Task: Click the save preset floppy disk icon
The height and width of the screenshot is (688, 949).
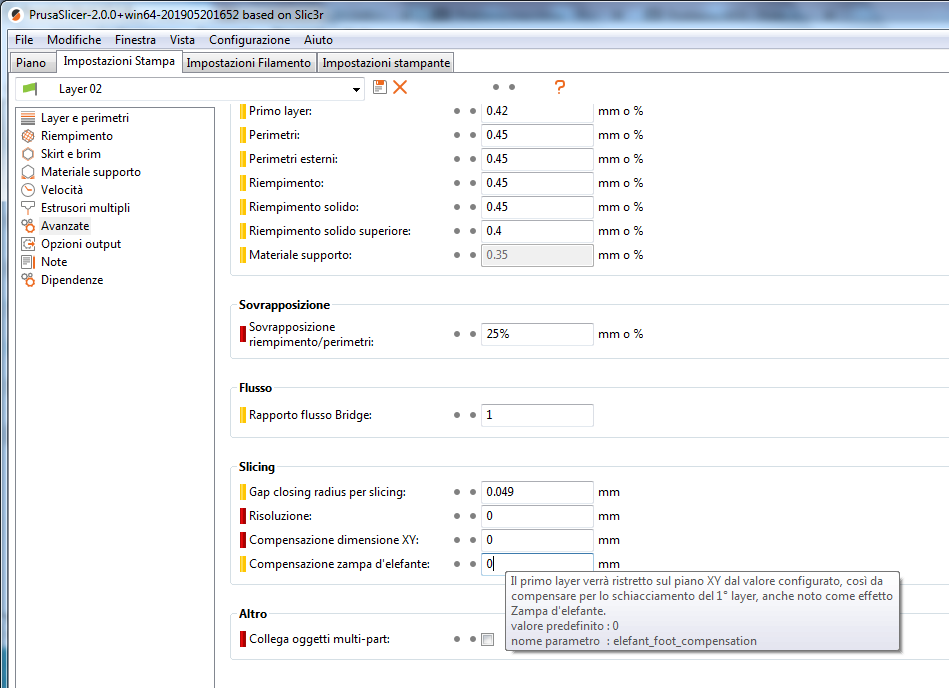Action: (x=380, y=87)
